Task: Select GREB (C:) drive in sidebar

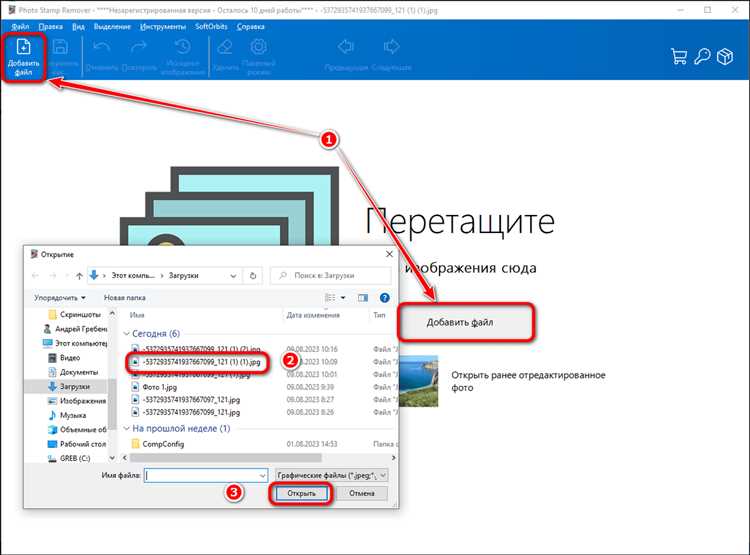Action: (x=69, y=458)
